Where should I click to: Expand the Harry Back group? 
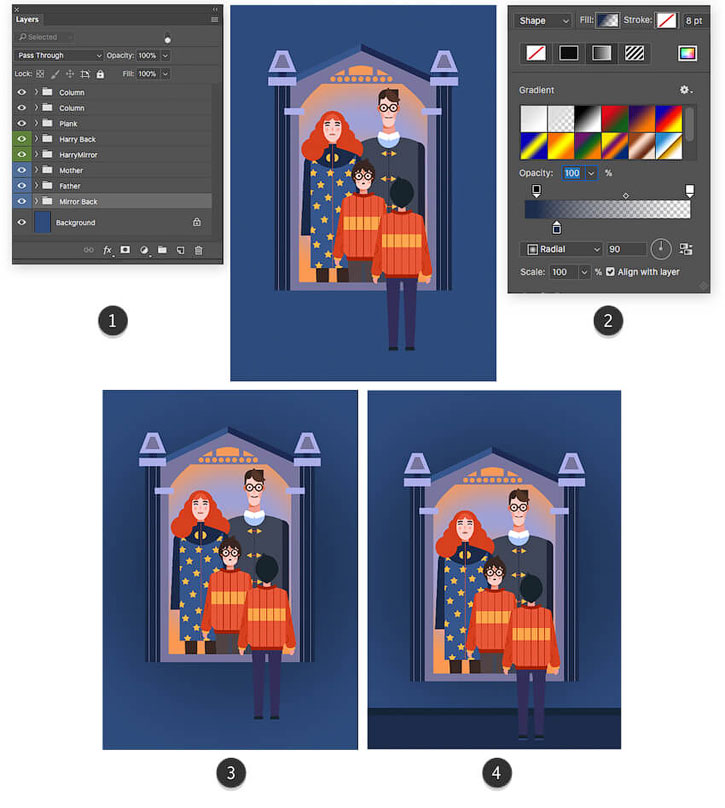pos(36,139)
